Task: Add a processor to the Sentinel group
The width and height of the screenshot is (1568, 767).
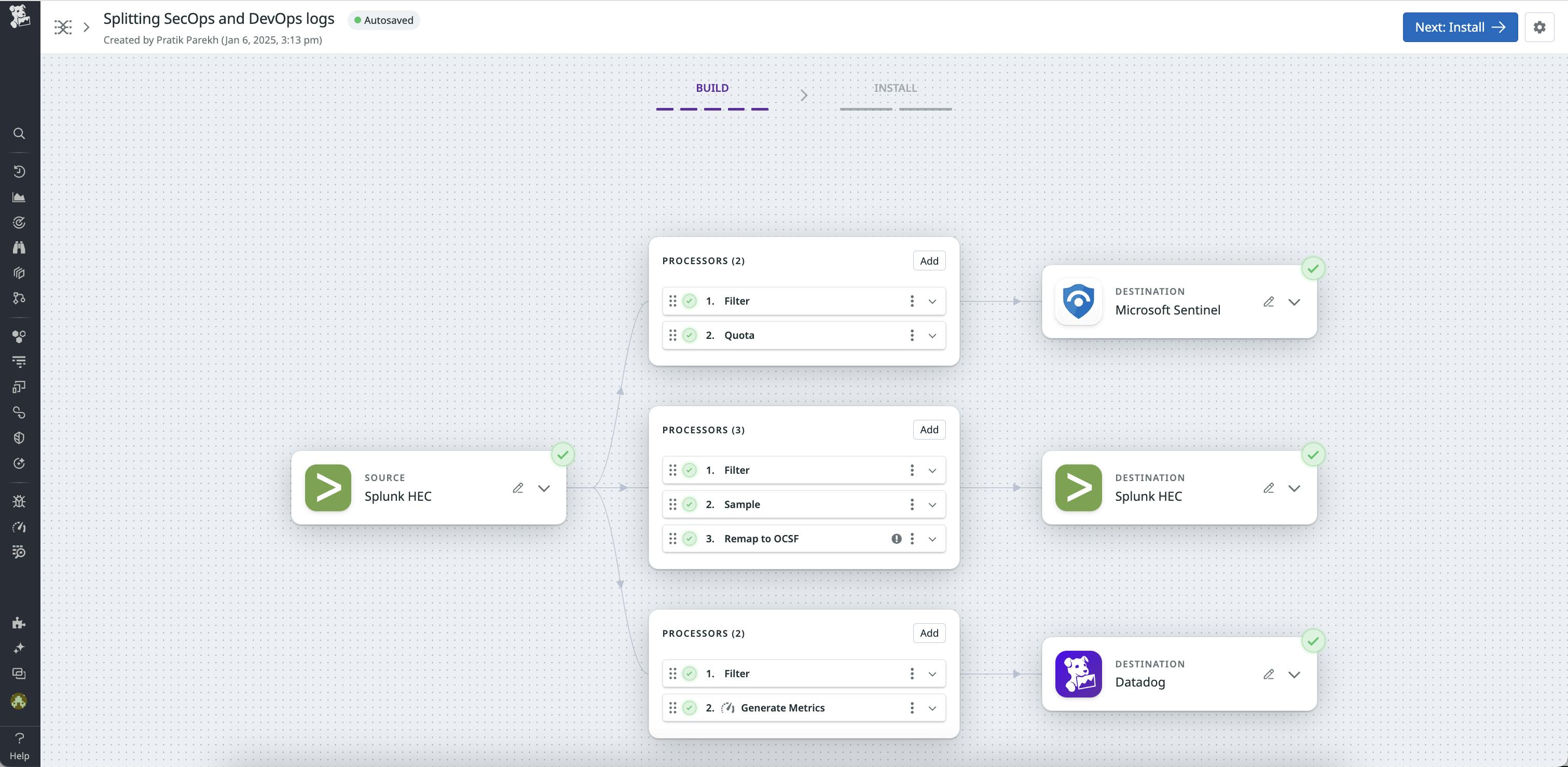Action: tap(928, 261)
